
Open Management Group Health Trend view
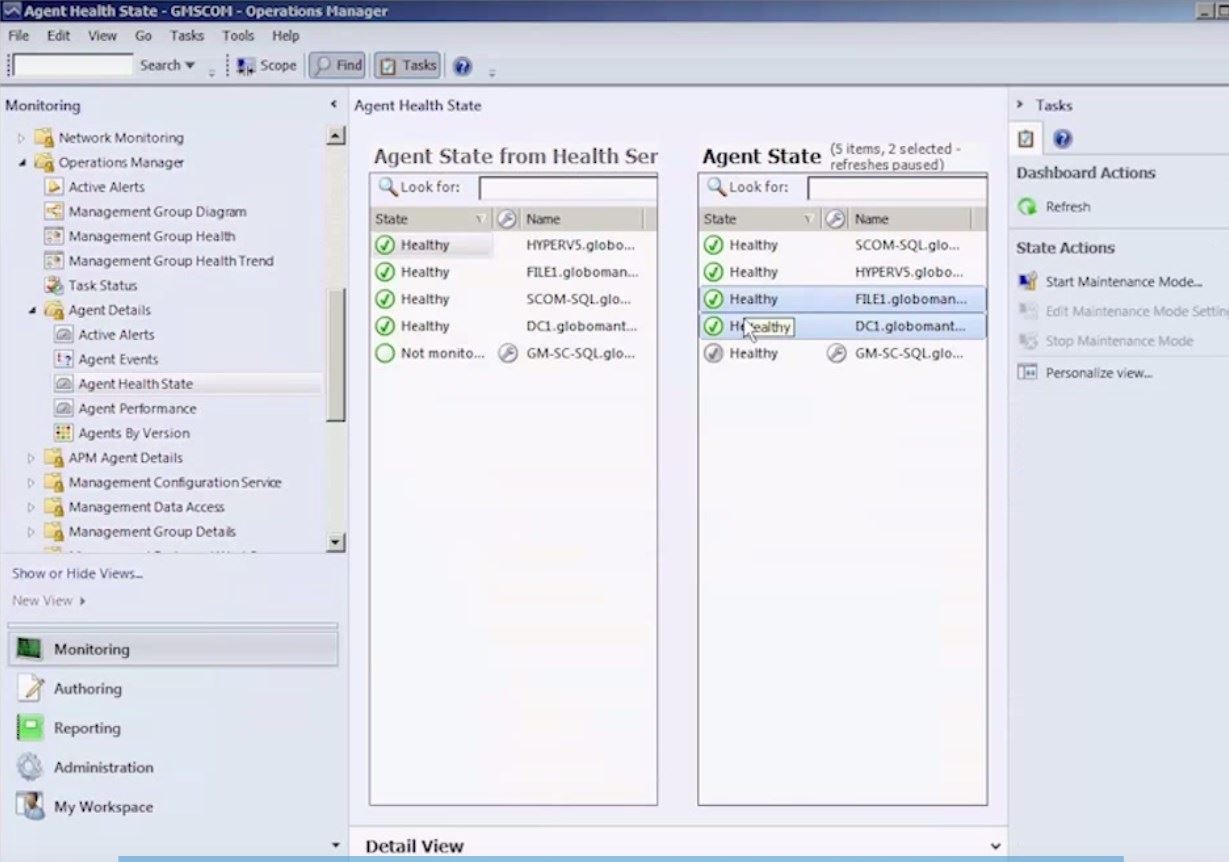click(170, 261)
